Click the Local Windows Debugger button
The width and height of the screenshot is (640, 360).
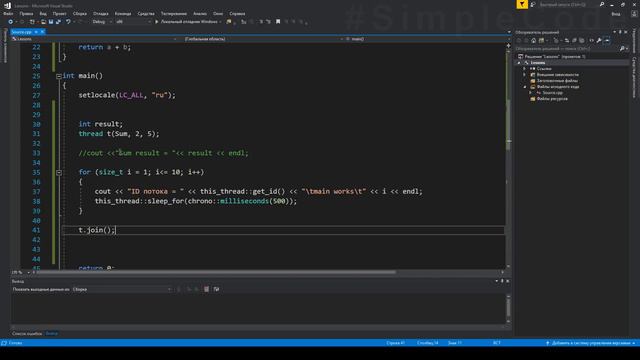pos(188,22)
